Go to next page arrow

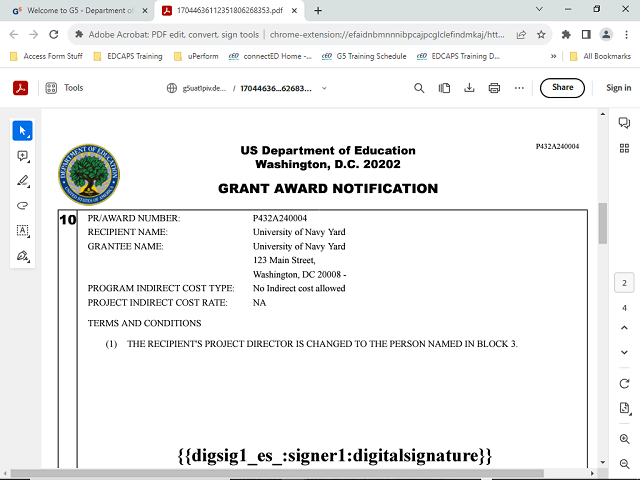[x=624, y=352]
